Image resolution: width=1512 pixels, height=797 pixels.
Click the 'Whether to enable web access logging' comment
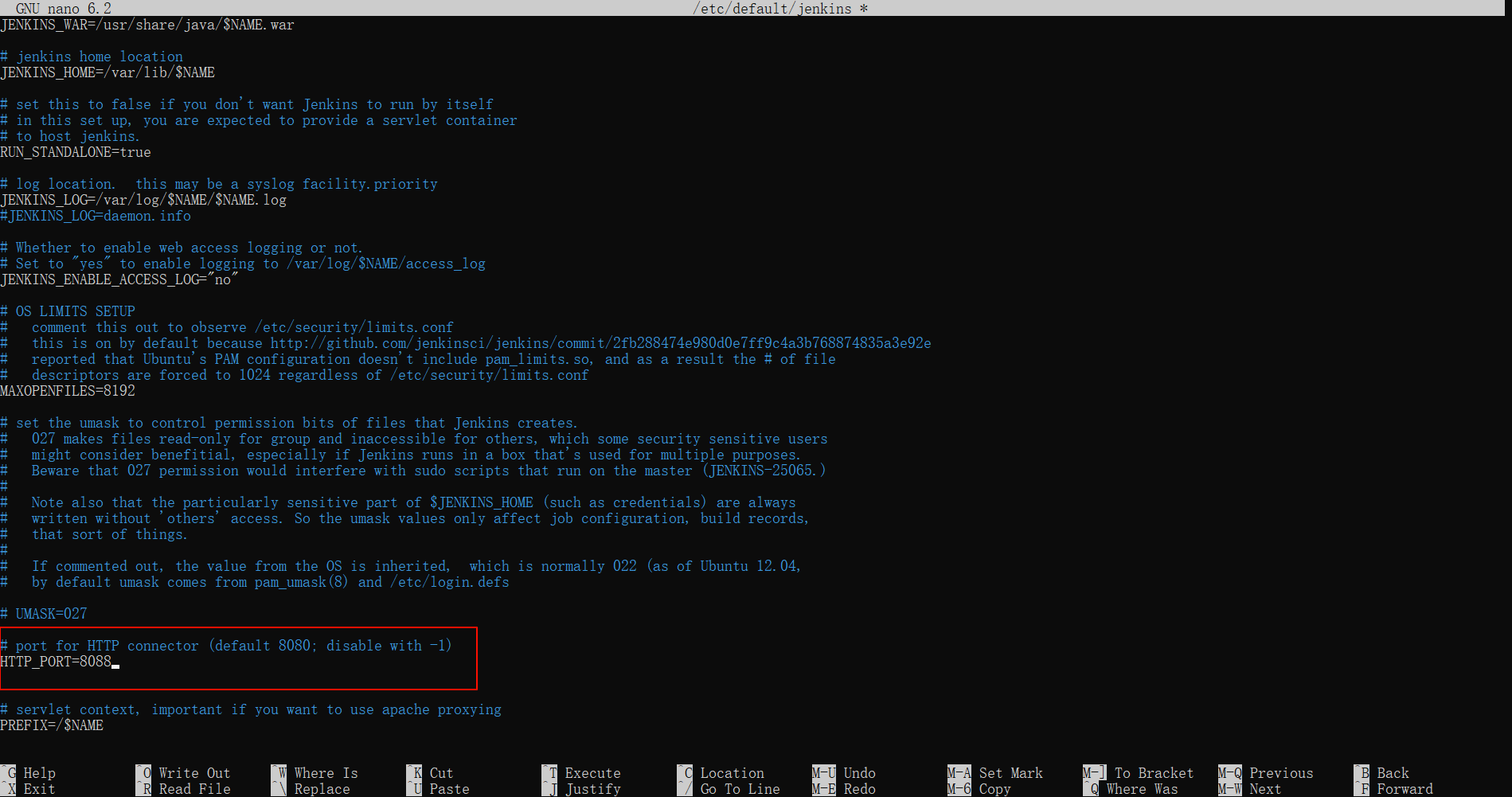182,248
